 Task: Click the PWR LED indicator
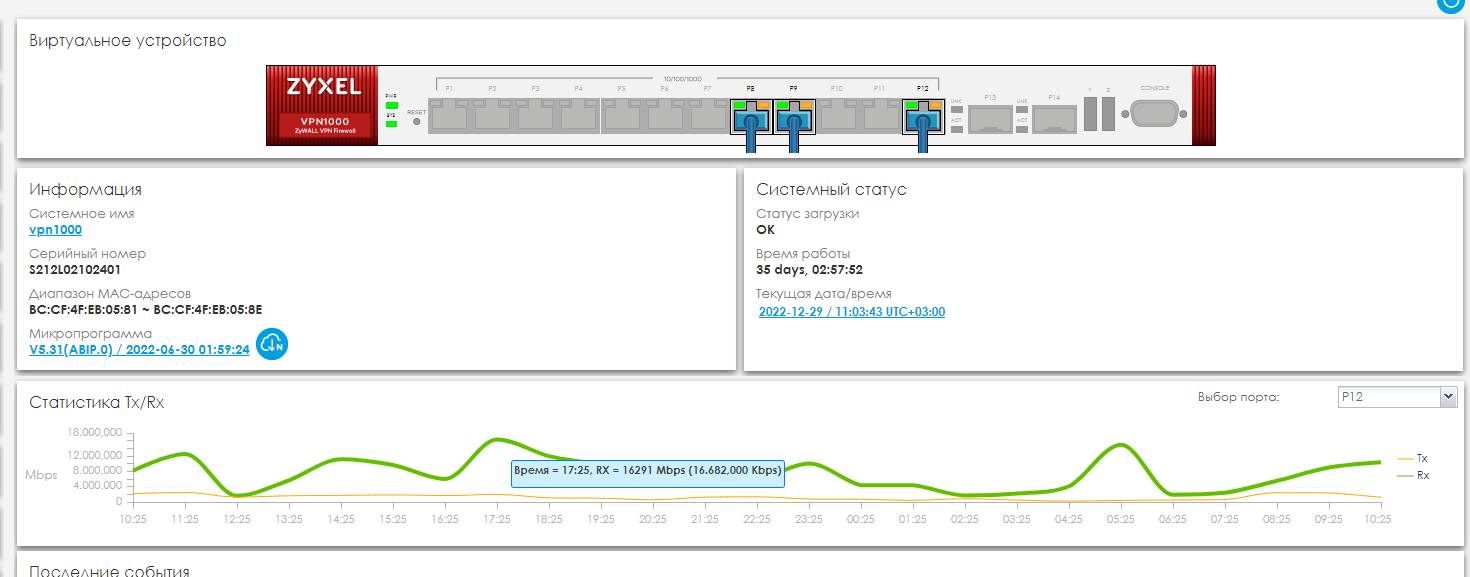391,105
